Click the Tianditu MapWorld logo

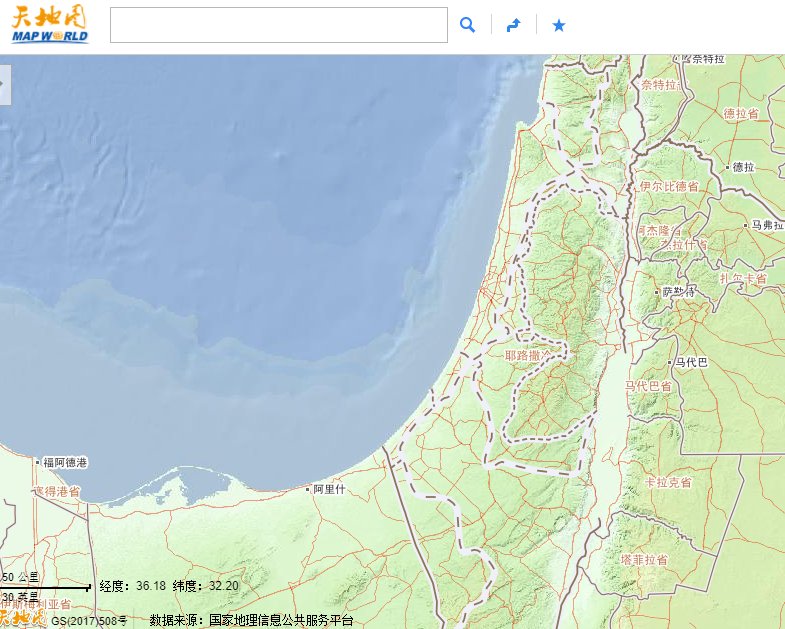coord(50,24)
